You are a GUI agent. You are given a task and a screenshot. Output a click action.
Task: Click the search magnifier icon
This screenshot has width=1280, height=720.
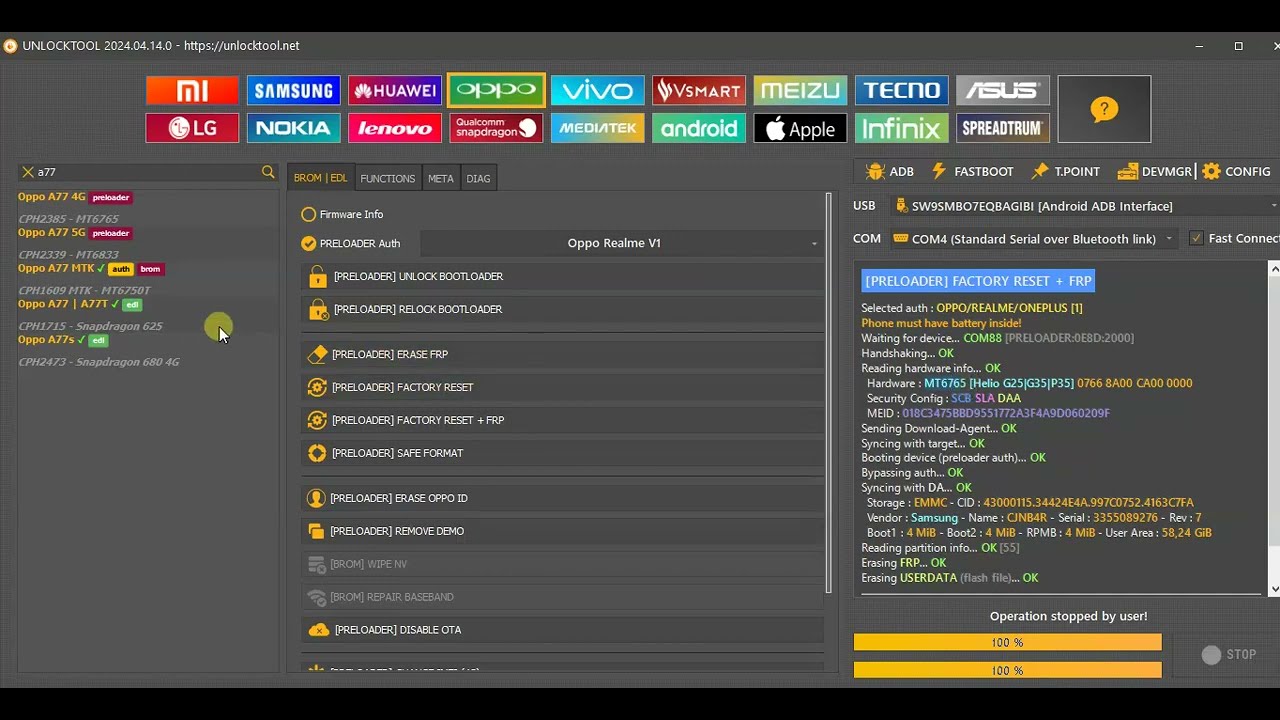coord(268,172)
